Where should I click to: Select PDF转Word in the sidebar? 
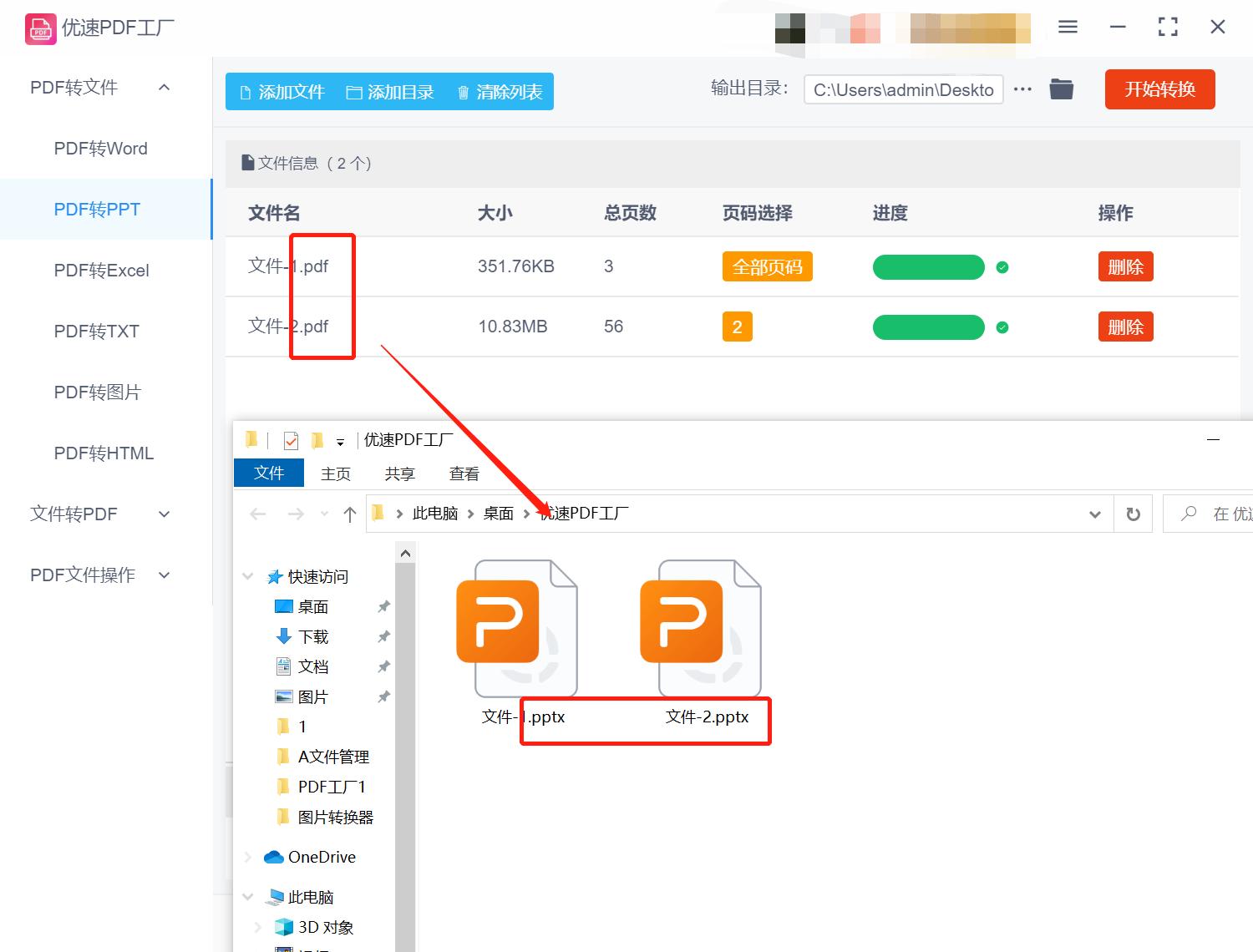[100, 148]
